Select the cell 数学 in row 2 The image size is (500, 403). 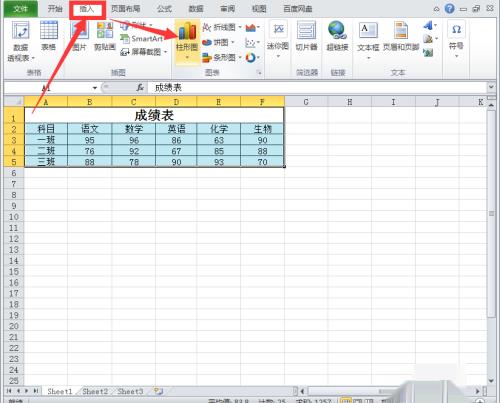134,129
